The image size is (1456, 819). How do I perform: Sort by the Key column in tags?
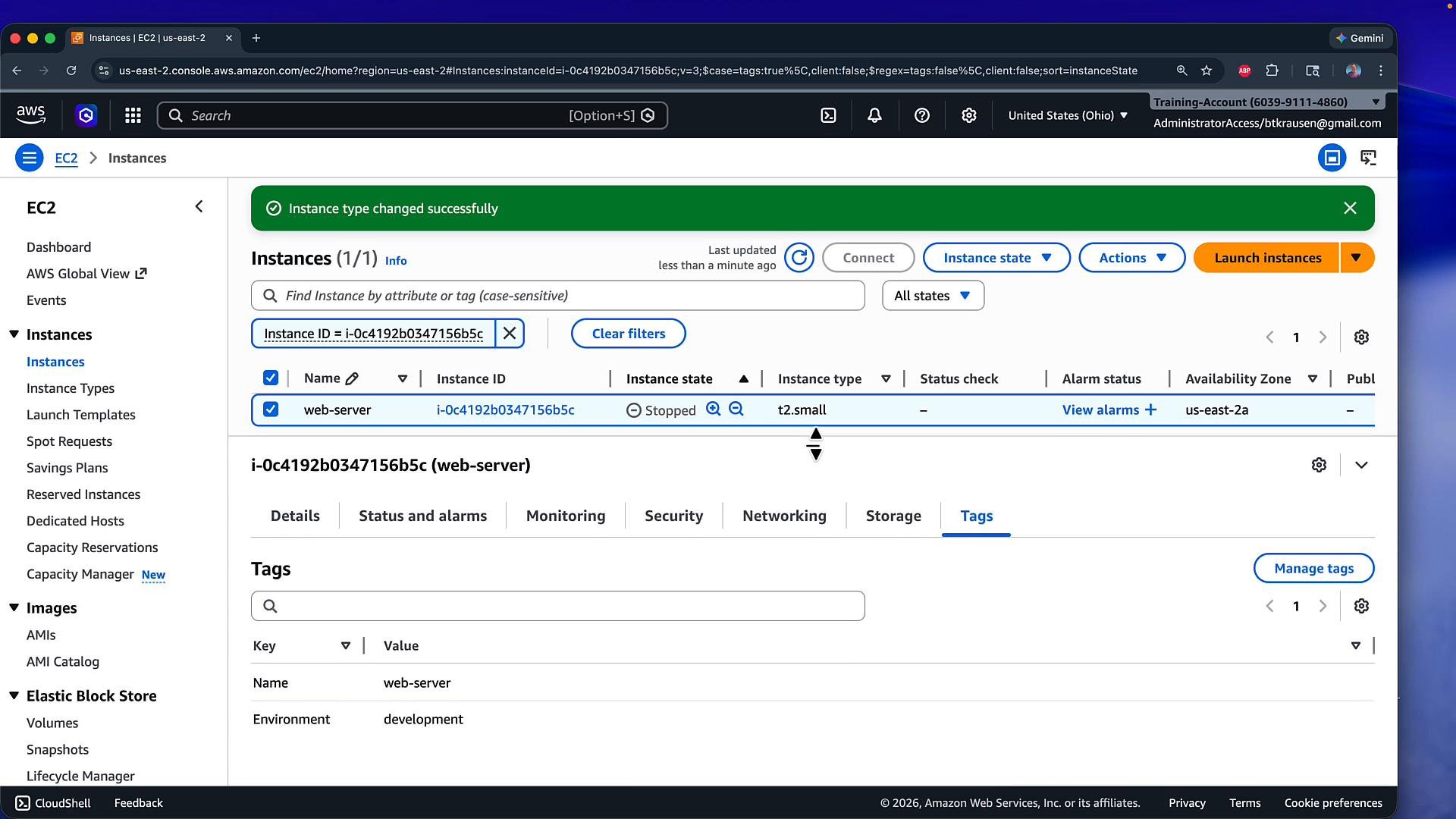pos(345,645)
